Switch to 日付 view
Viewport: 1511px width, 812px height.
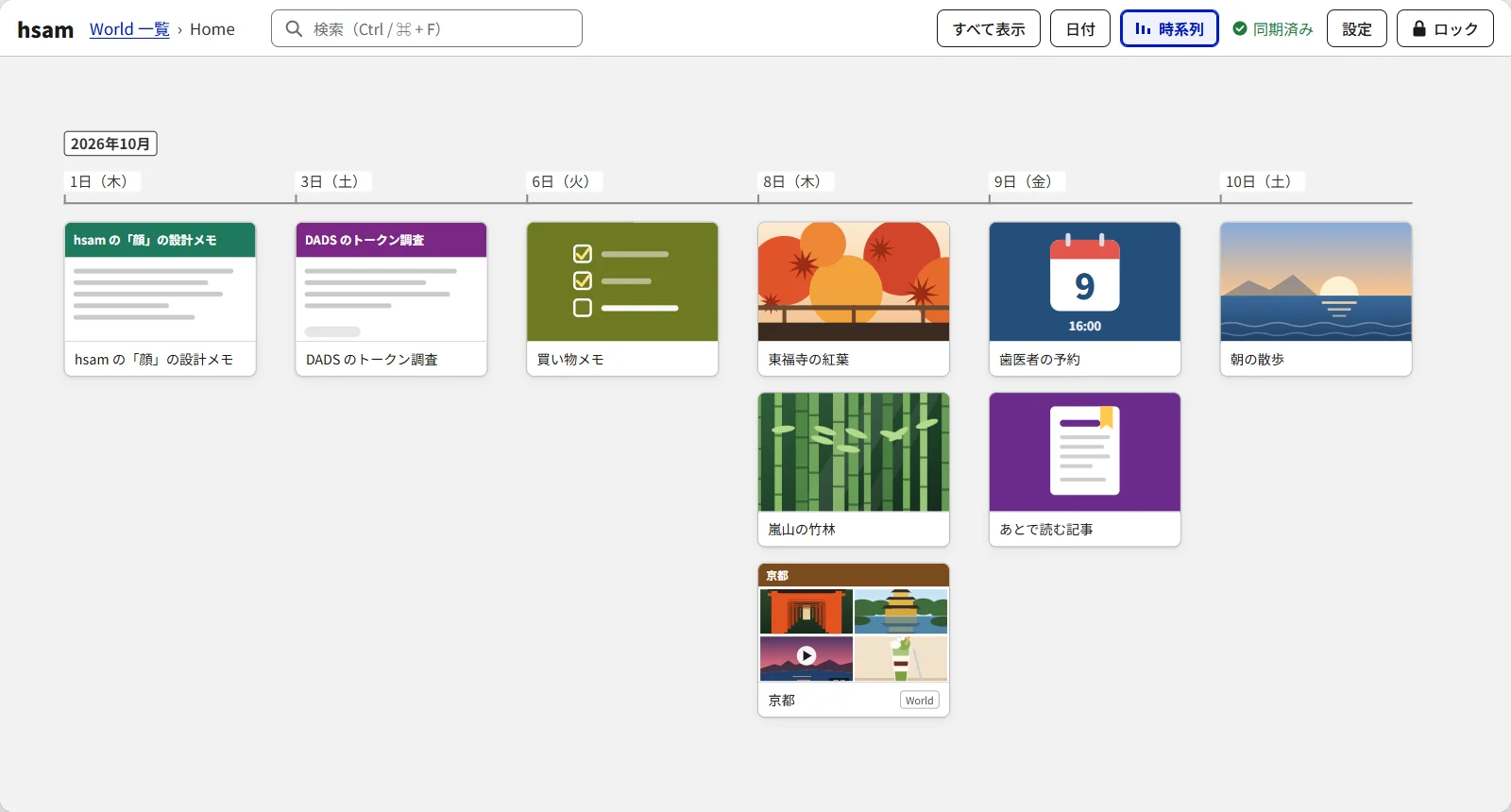click(1080, 28)
